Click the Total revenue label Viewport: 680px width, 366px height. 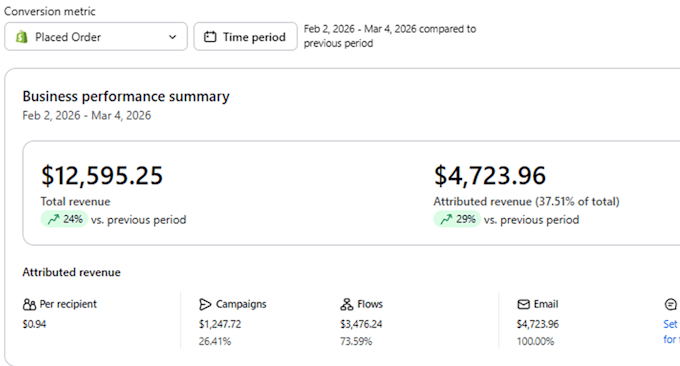pos(75,202)
